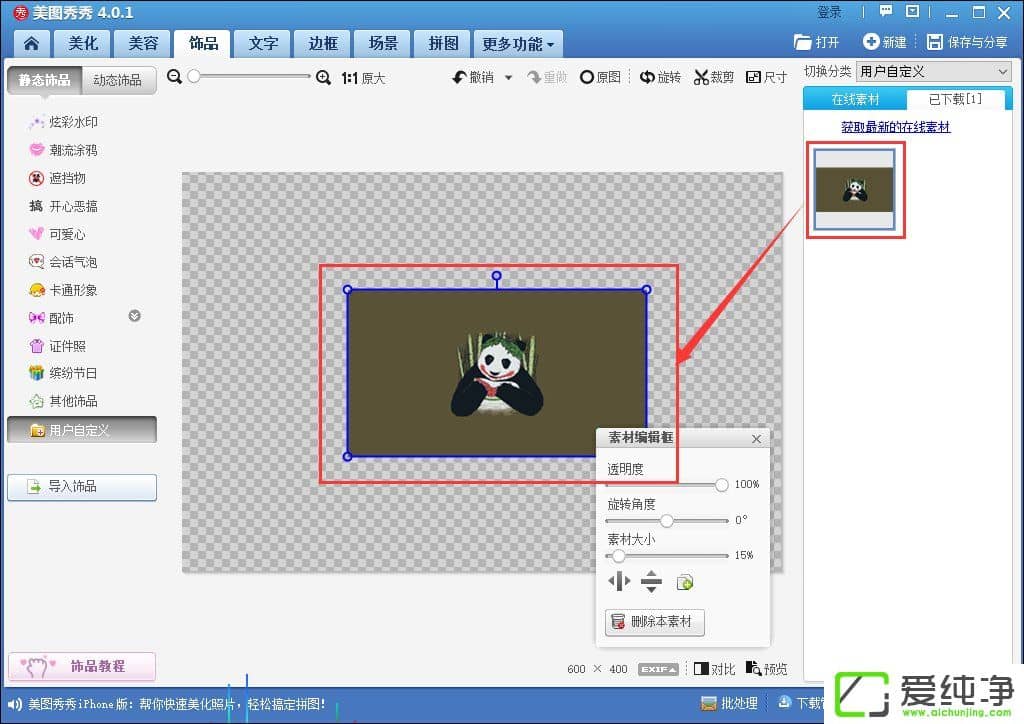Flip the material vertically
This screenshot has width=1024, height=724.
(x=651, y=582)
